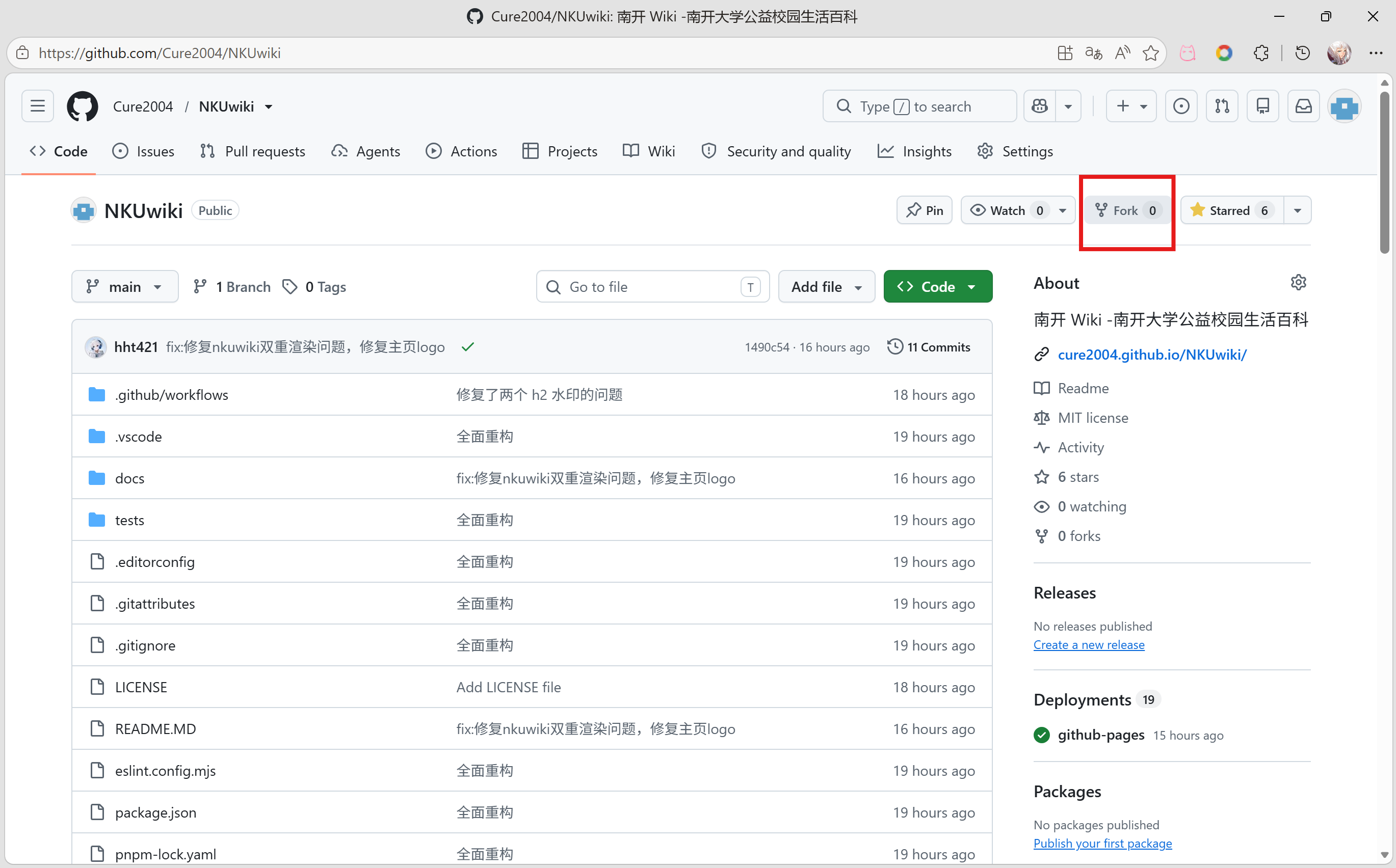View the 6 stars link

pos(1066,477)
